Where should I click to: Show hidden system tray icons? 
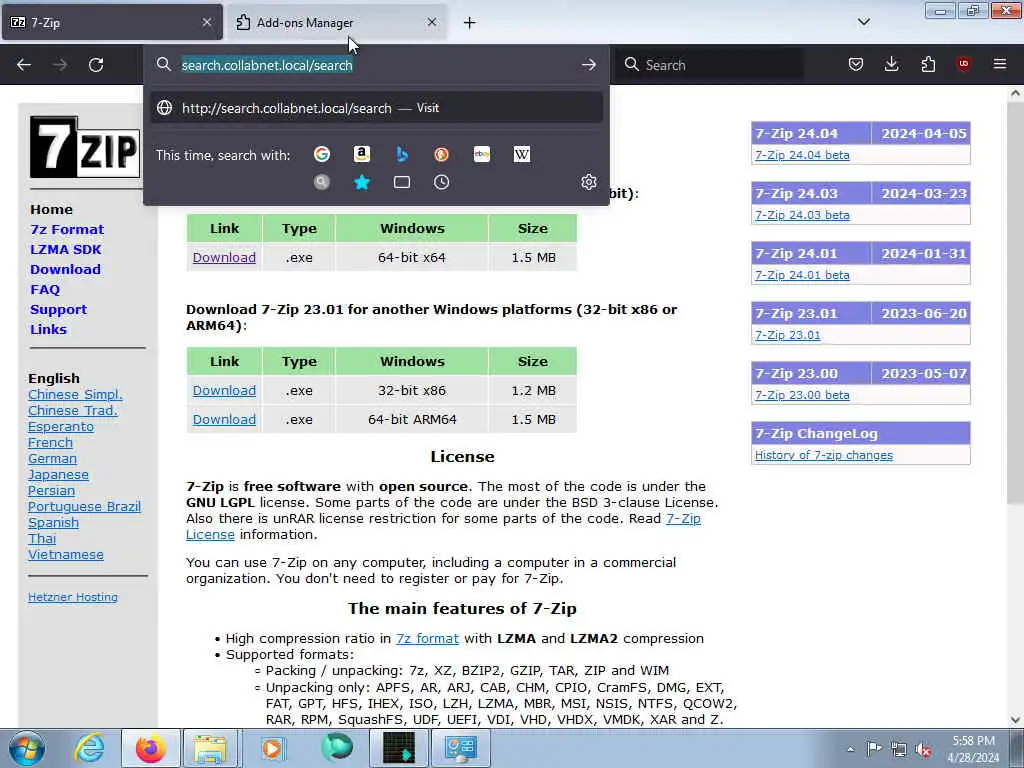[850, 749]
